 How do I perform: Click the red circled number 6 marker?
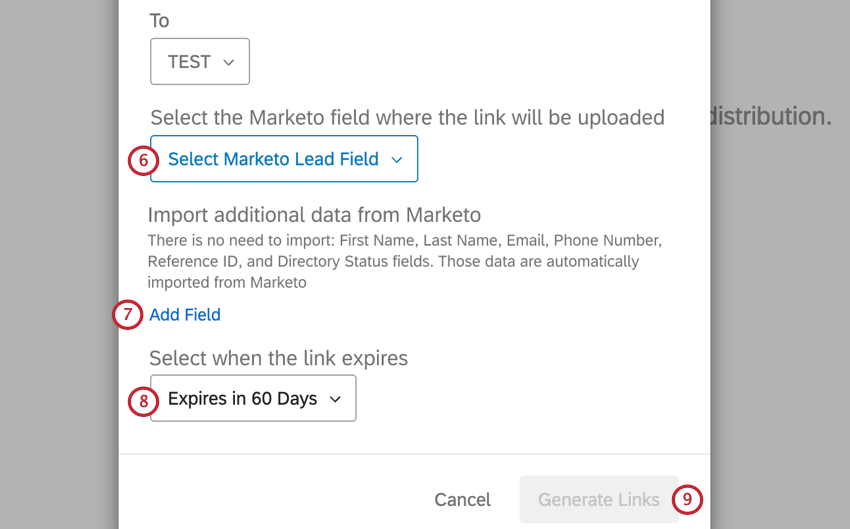[x=143, y=160]
